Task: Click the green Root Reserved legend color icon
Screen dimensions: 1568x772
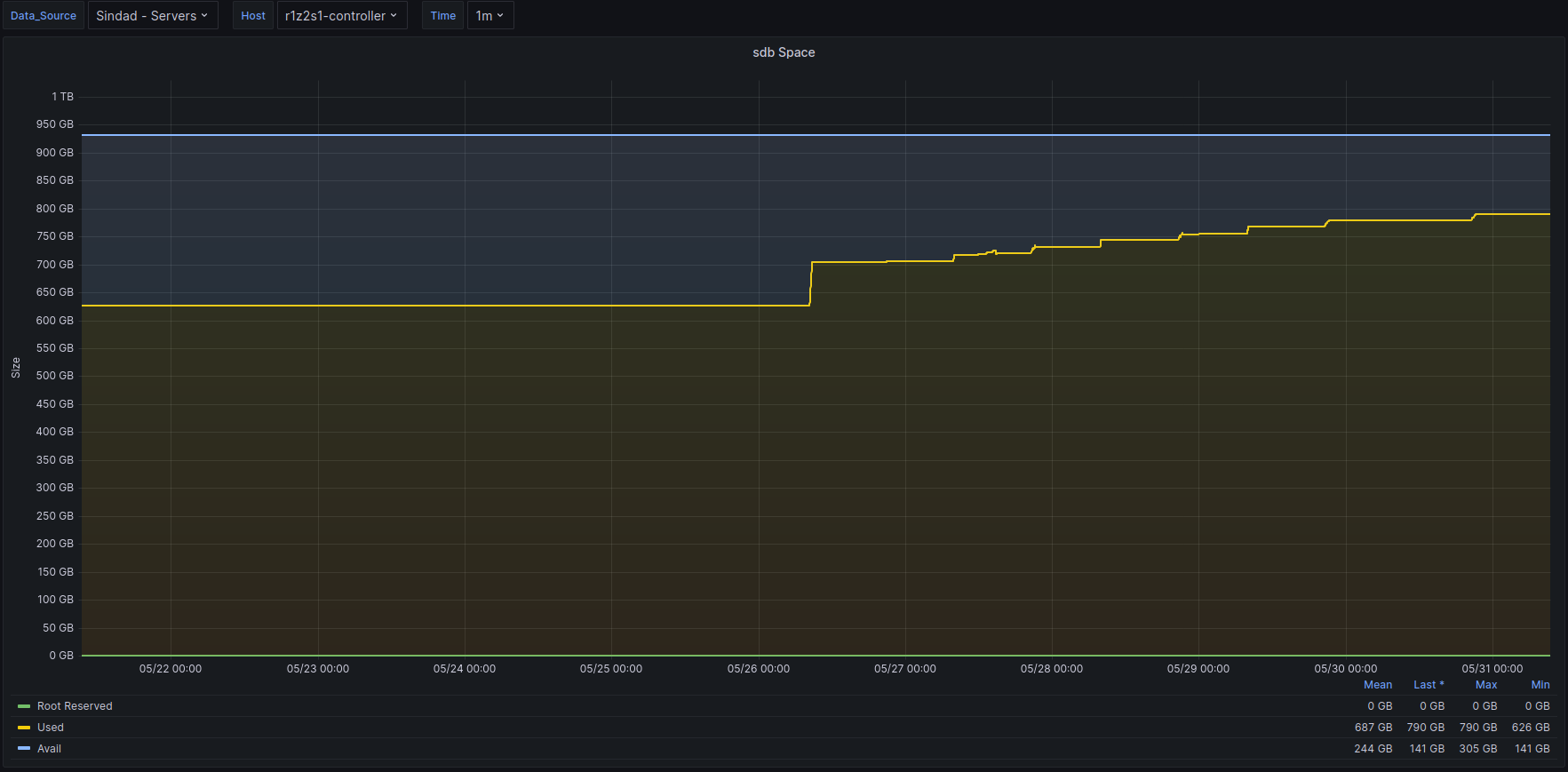Action: click(24, 706)
